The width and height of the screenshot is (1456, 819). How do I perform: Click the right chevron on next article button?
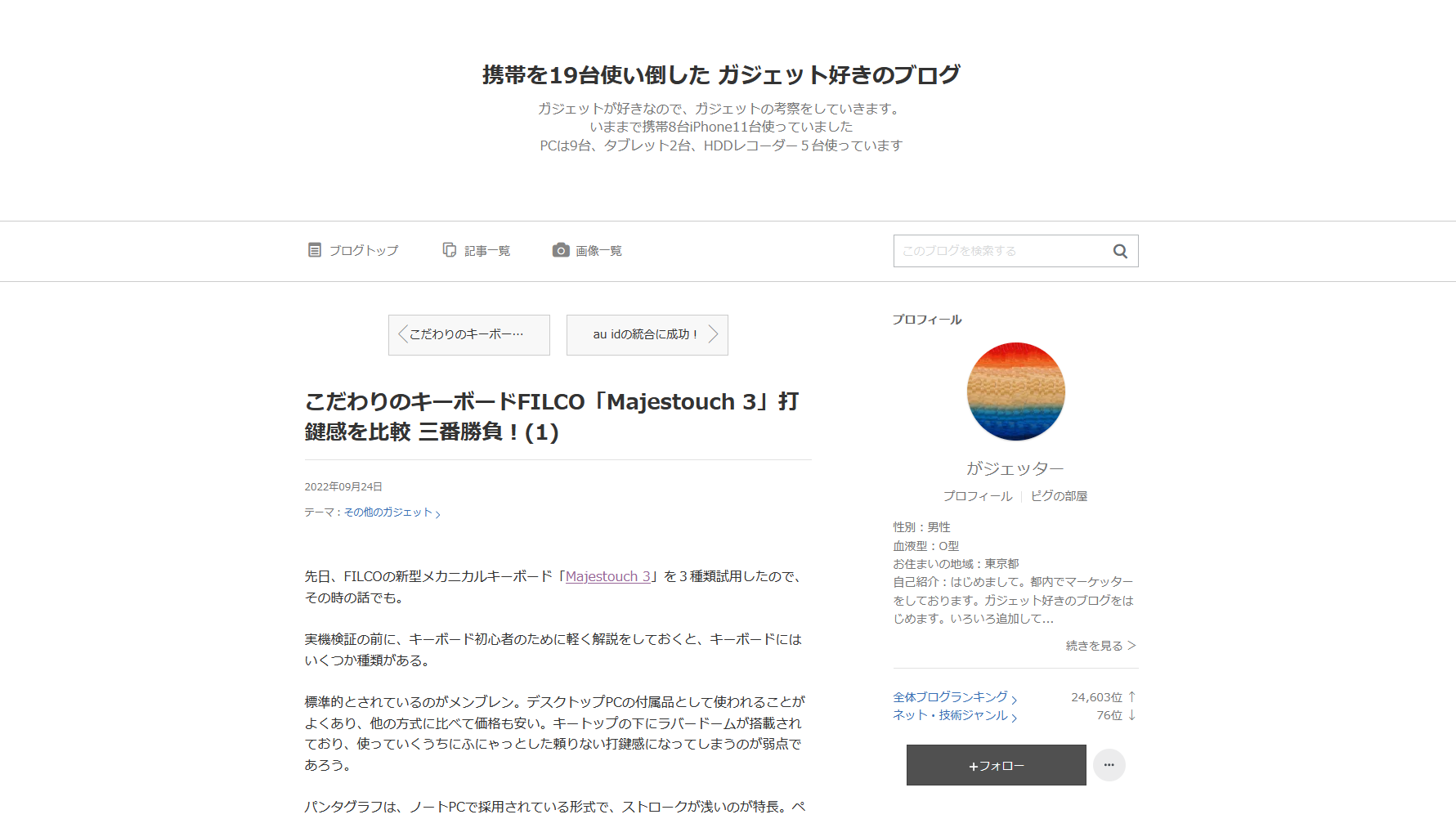[x=714, y=334]
